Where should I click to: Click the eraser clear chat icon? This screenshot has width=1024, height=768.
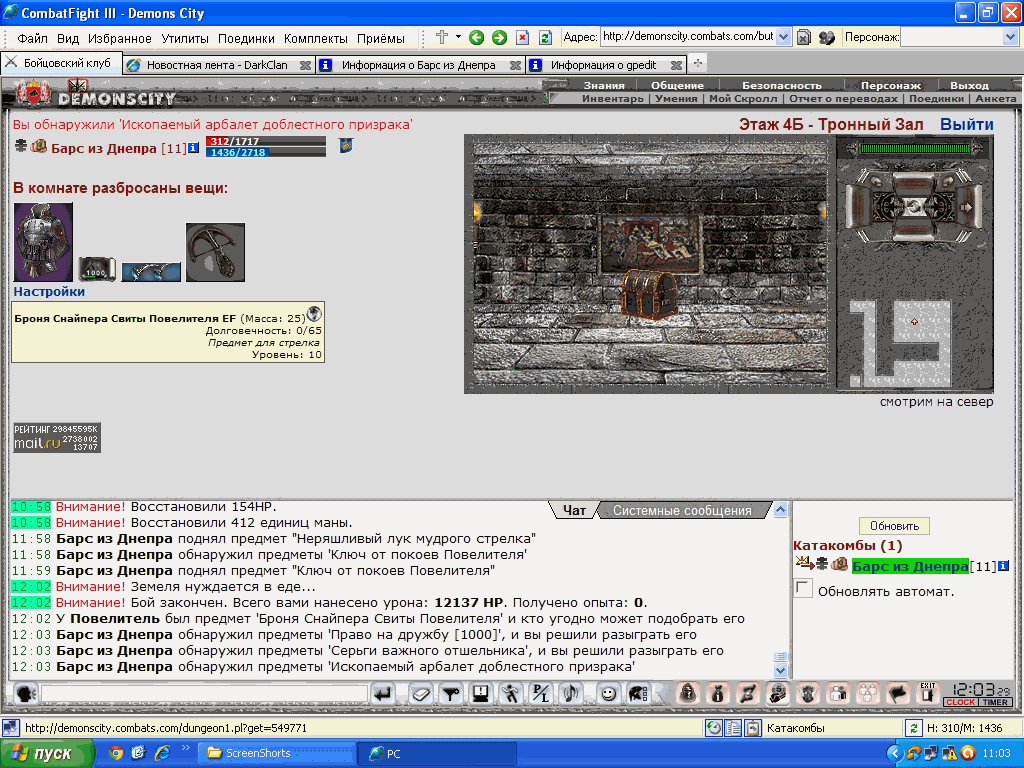(x=421, y=694)
